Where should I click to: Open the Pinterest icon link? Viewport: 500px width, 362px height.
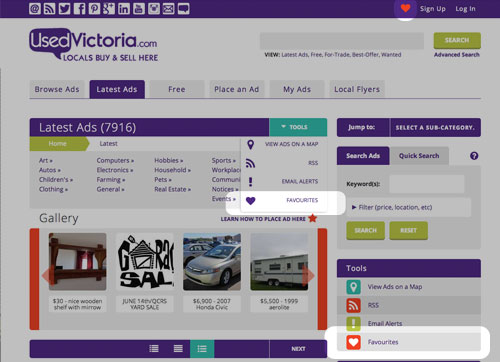coord(94,9)
